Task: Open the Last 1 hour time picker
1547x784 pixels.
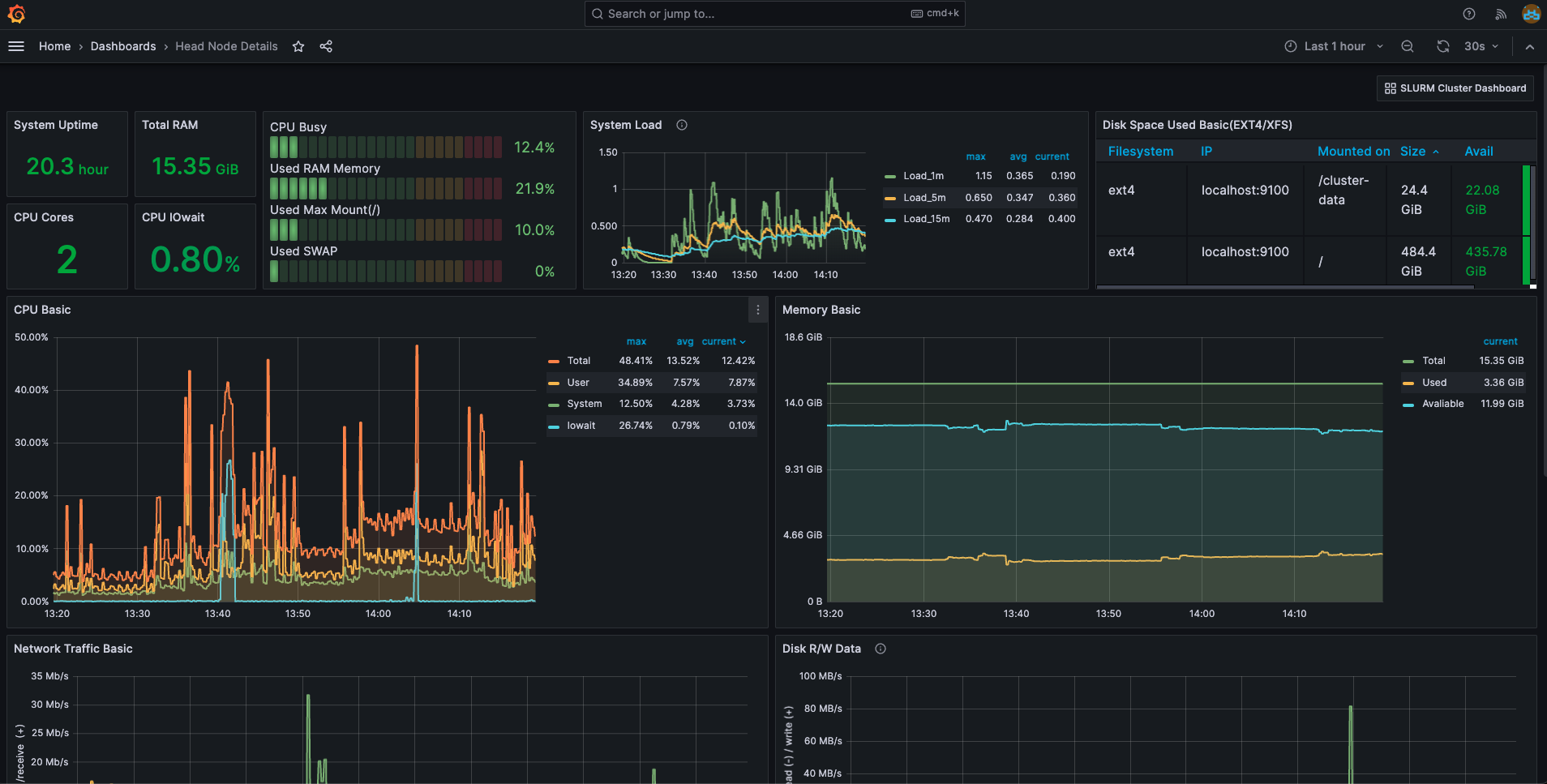Action: coord(1332,46)
